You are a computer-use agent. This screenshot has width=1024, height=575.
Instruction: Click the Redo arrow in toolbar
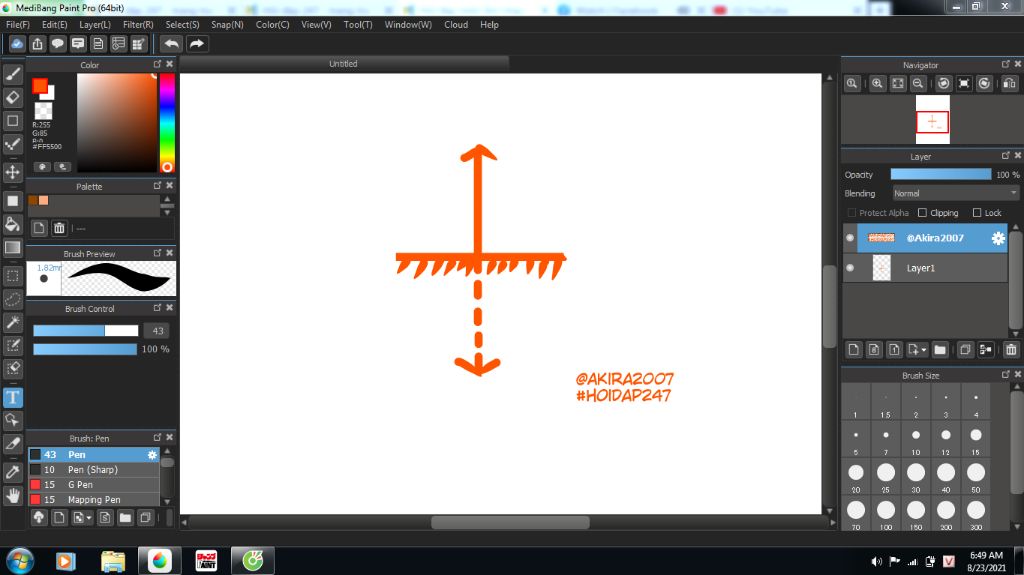(x=196, y=44)
